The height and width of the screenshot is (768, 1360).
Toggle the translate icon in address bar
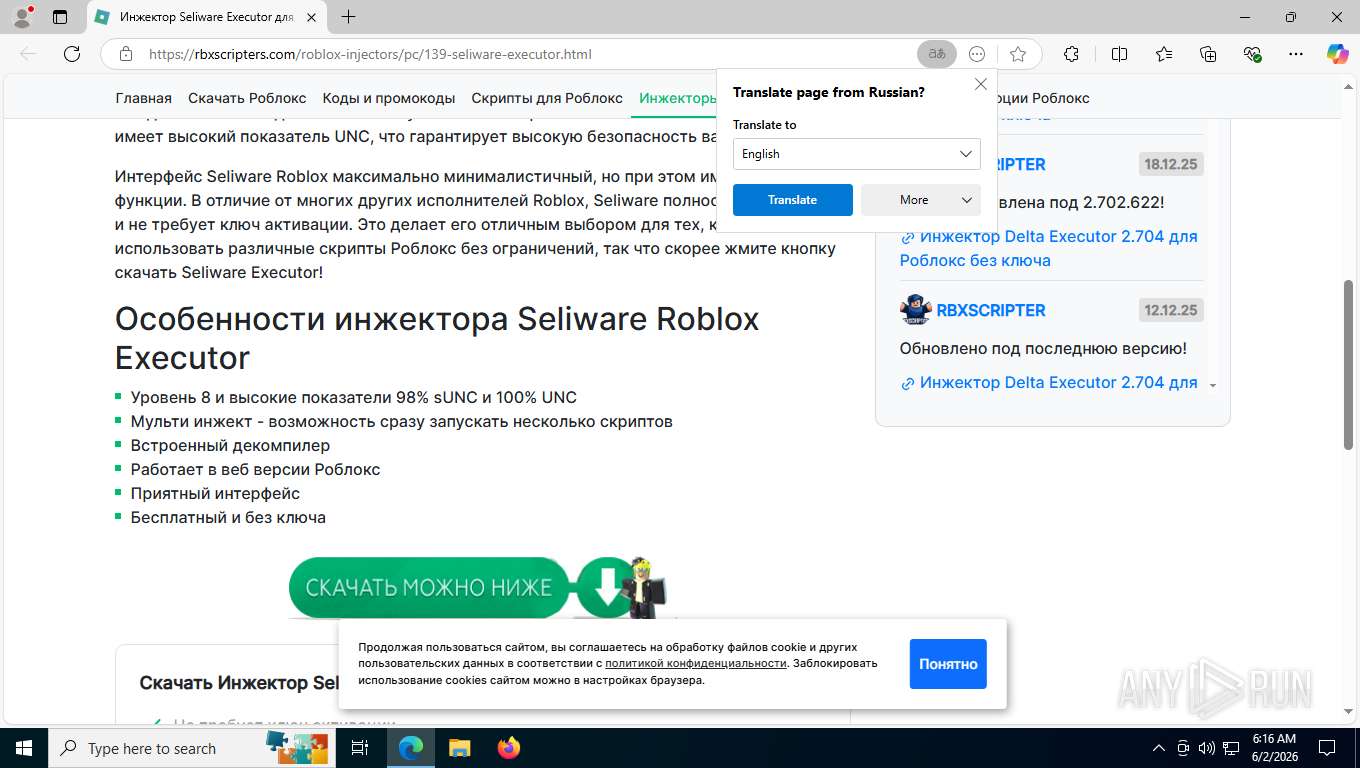click(937, 54)
